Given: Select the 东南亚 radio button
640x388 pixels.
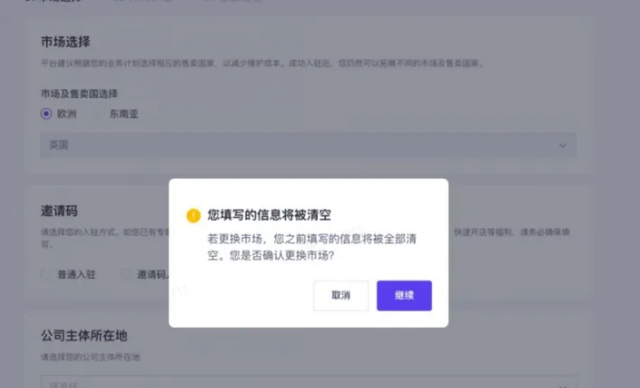Looking at the screenshot, I should [x=98, y=114].
